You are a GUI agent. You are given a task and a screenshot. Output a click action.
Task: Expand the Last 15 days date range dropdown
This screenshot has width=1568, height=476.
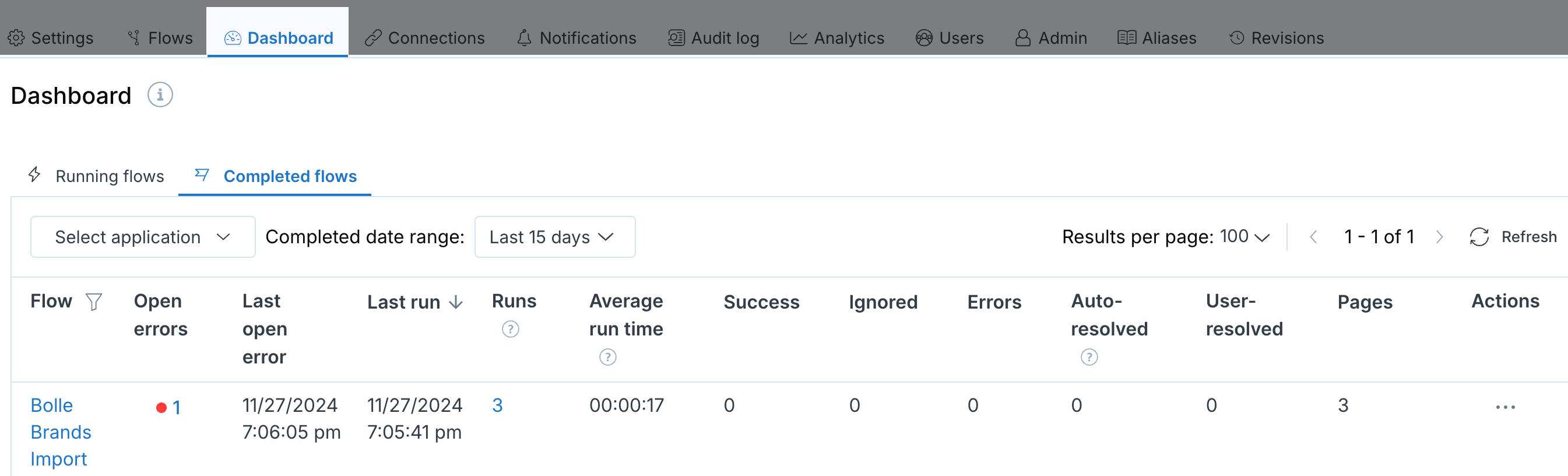pyautogui.click(x=554, y=237)
